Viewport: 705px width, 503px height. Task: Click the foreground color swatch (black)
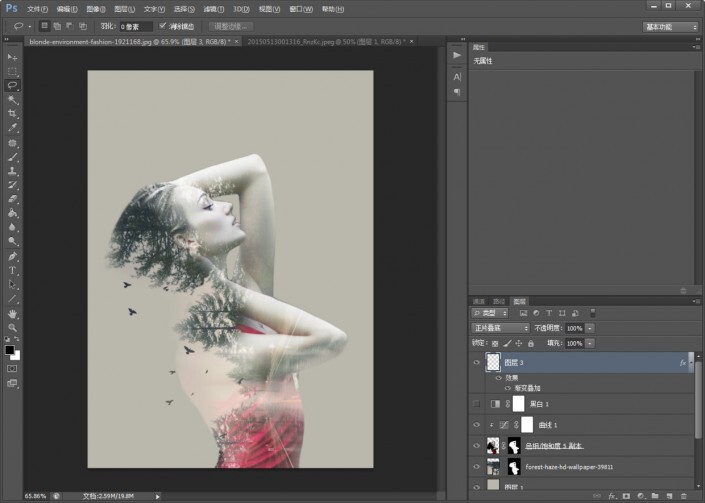point(10,350)
